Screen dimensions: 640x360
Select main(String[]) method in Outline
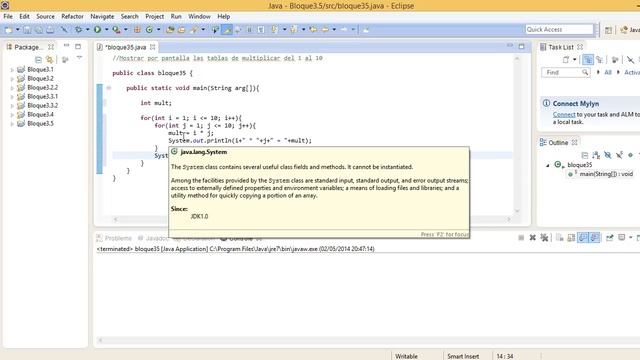601,174
